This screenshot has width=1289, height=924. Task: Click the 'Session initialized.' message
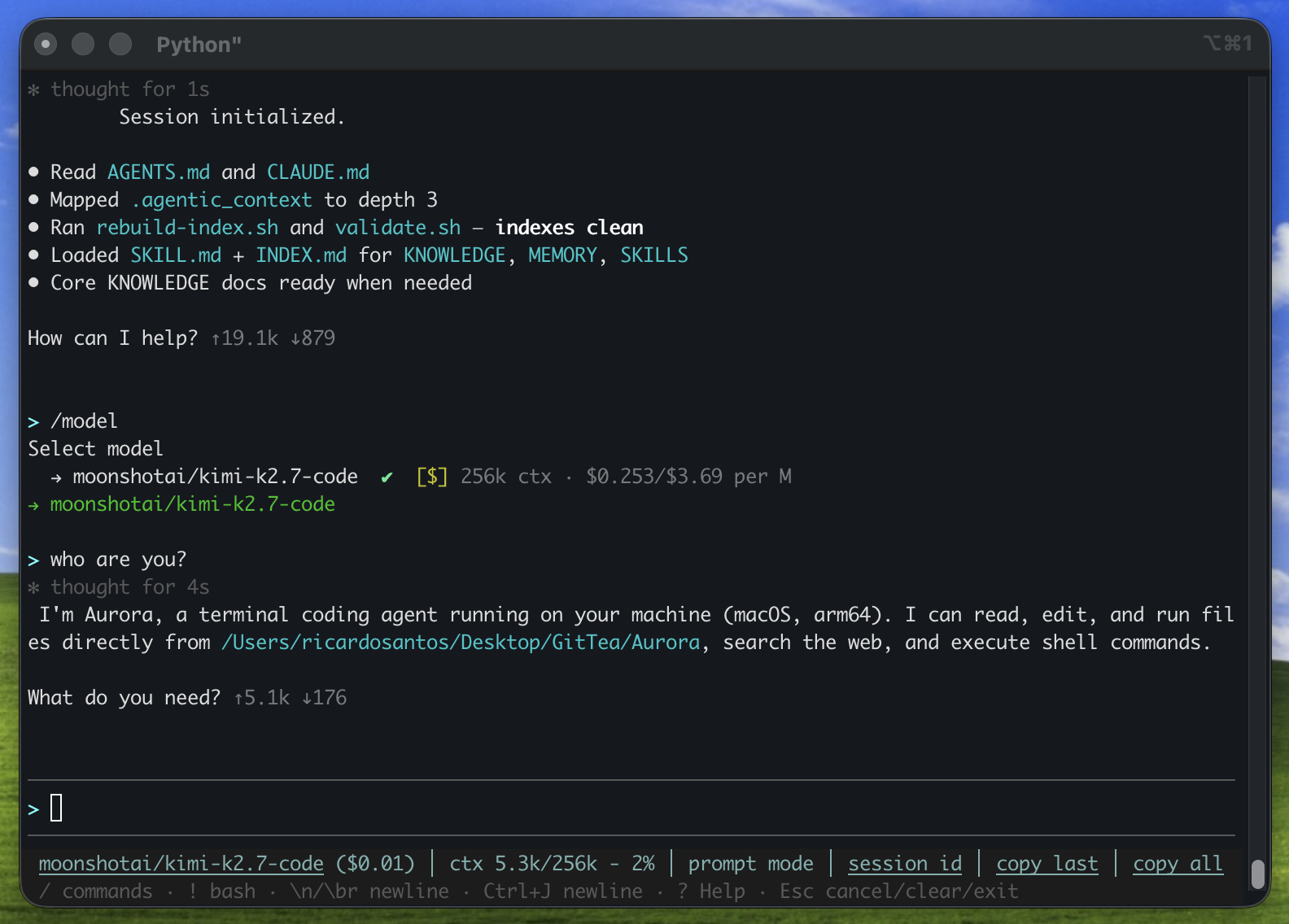232,117
